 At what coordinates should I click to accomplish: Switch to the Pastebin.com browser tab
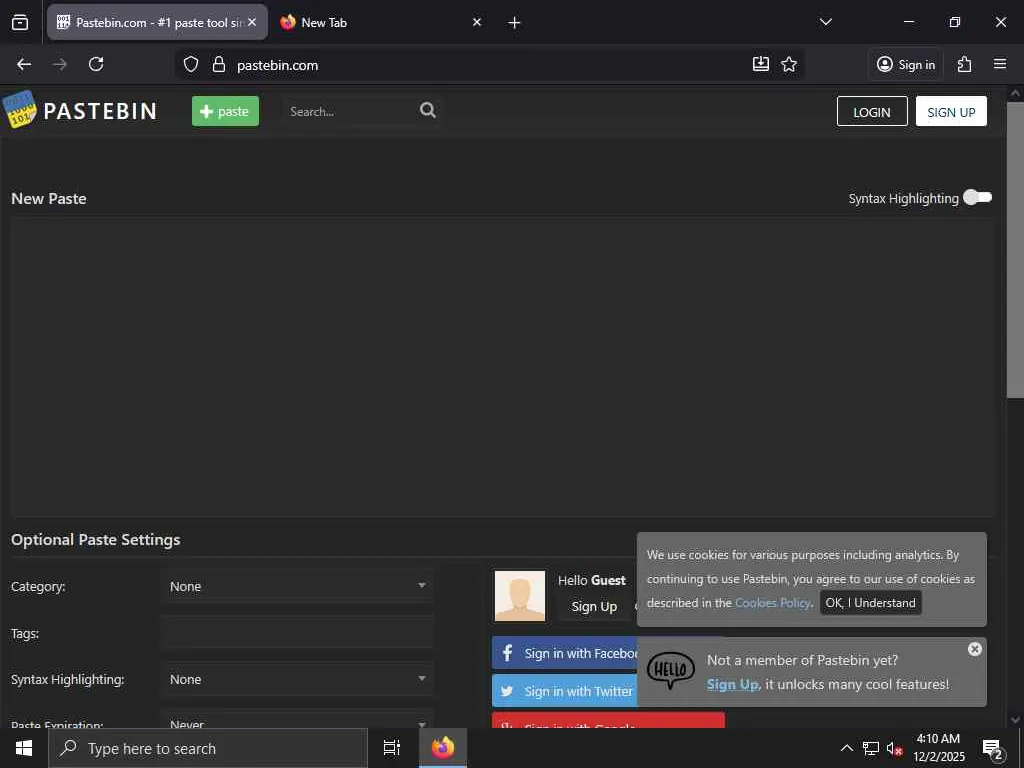[157, 22]
